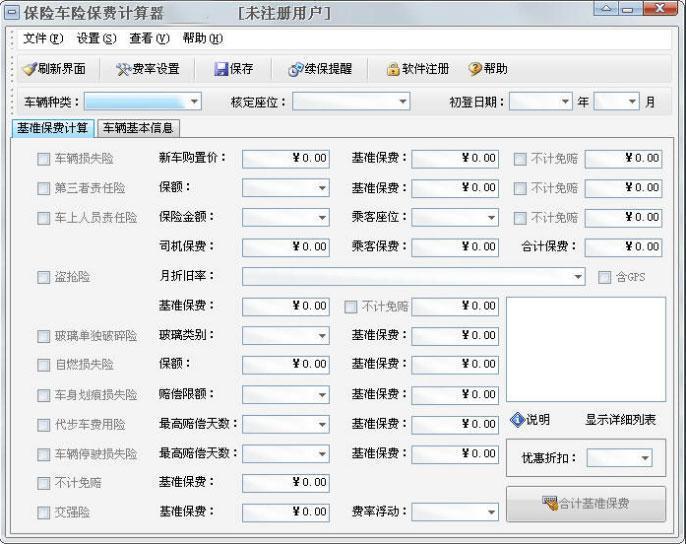Screen dimensions: 686x544
Task: Enable the 车辆损失险 checkbox
Action: coord(43,158)
